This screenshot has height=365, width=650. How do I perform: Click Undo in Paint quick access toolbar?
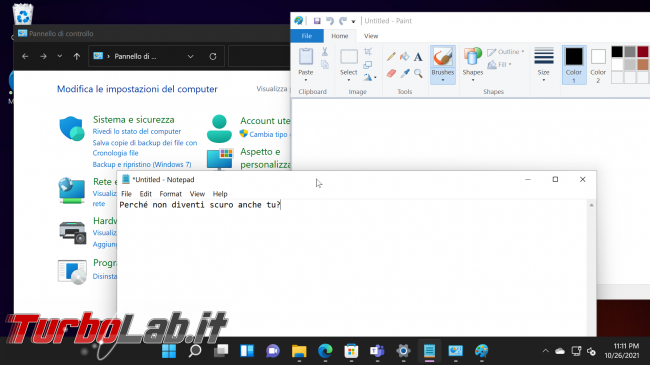click(330, 21)
